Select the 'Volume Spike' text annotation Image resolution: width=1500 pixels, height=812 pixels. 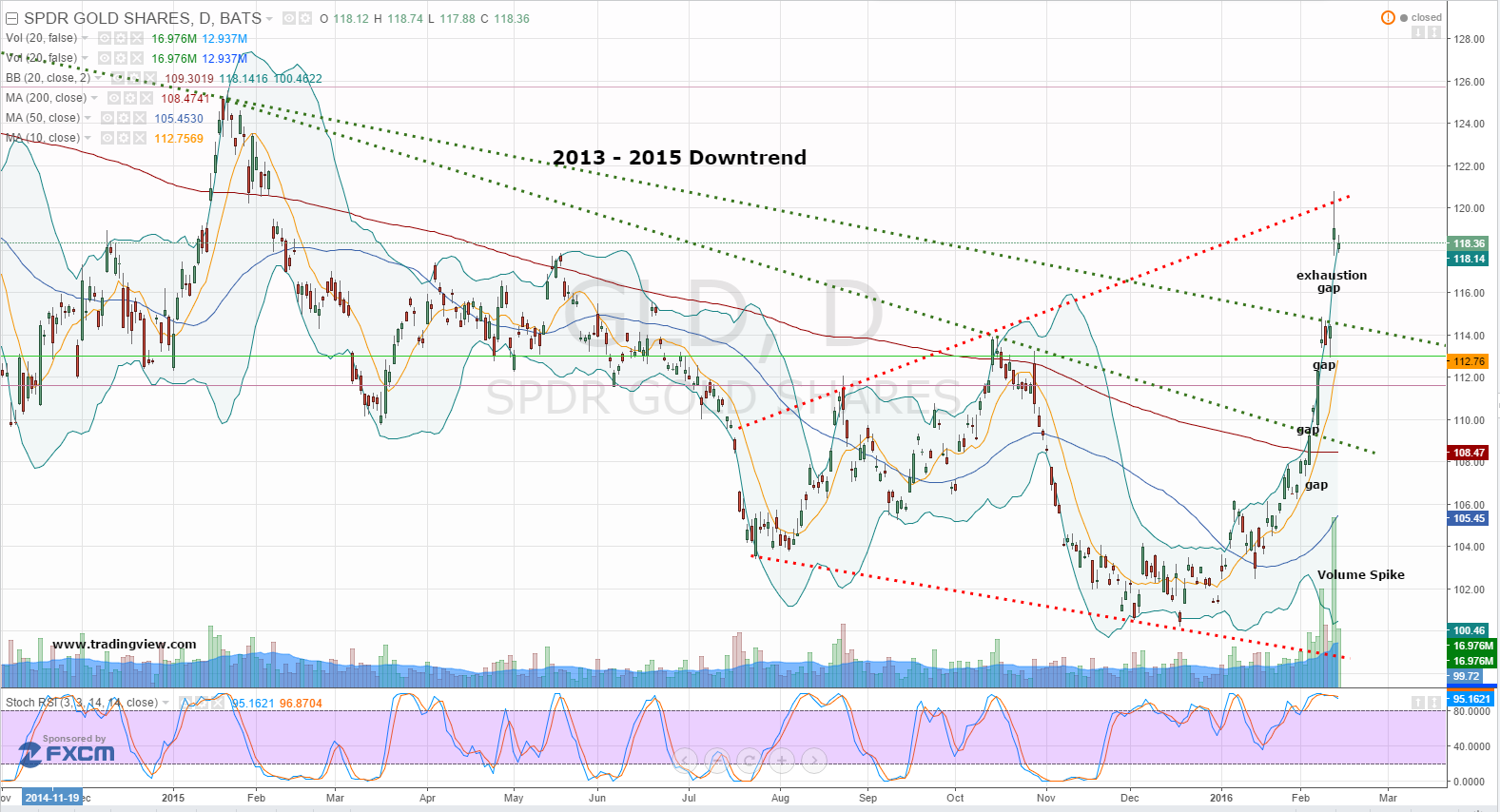tap(1360, 575)
